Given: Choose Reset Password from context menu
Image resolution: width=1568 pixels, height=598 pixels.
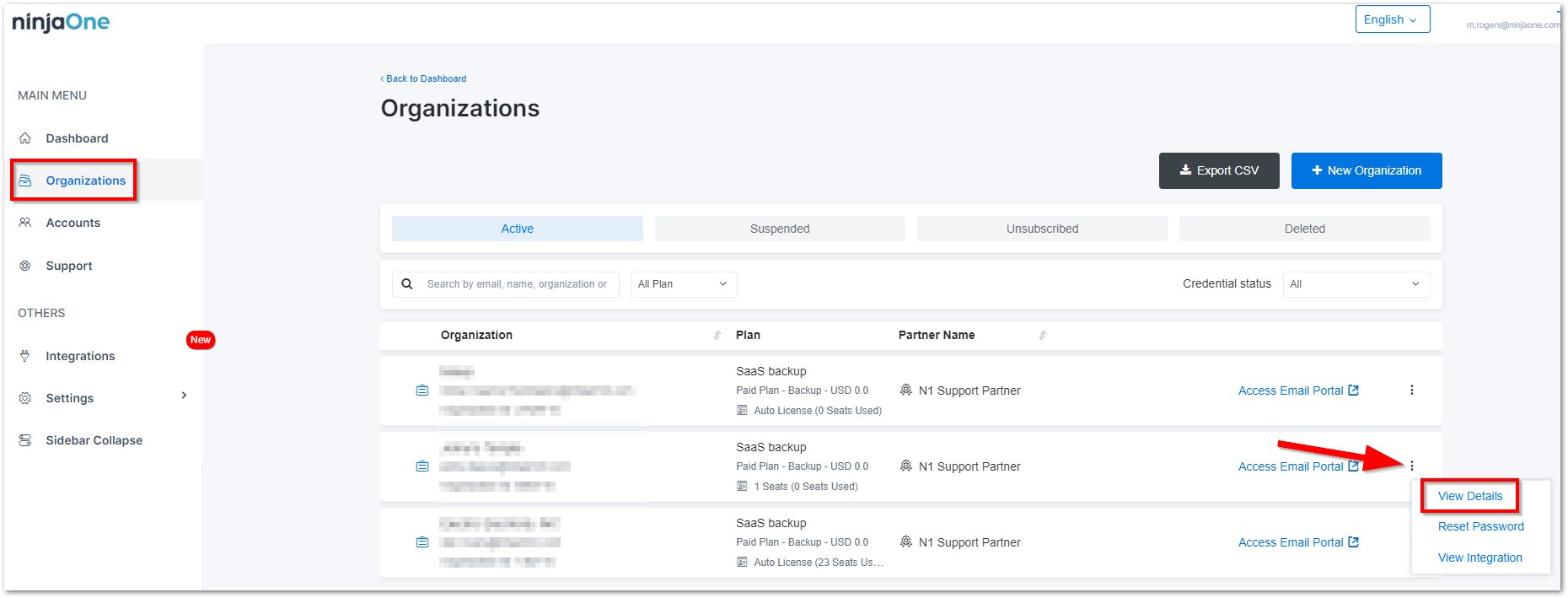Looking at the screenshot, I should coord(1481,526).
